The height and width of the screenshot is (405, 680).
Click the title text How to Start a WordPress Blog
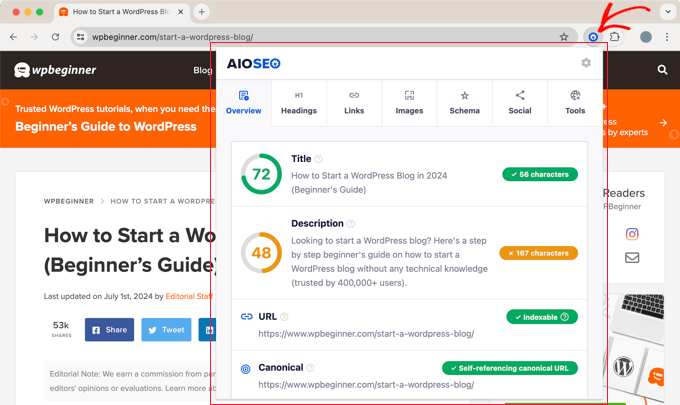coord(369,183)
